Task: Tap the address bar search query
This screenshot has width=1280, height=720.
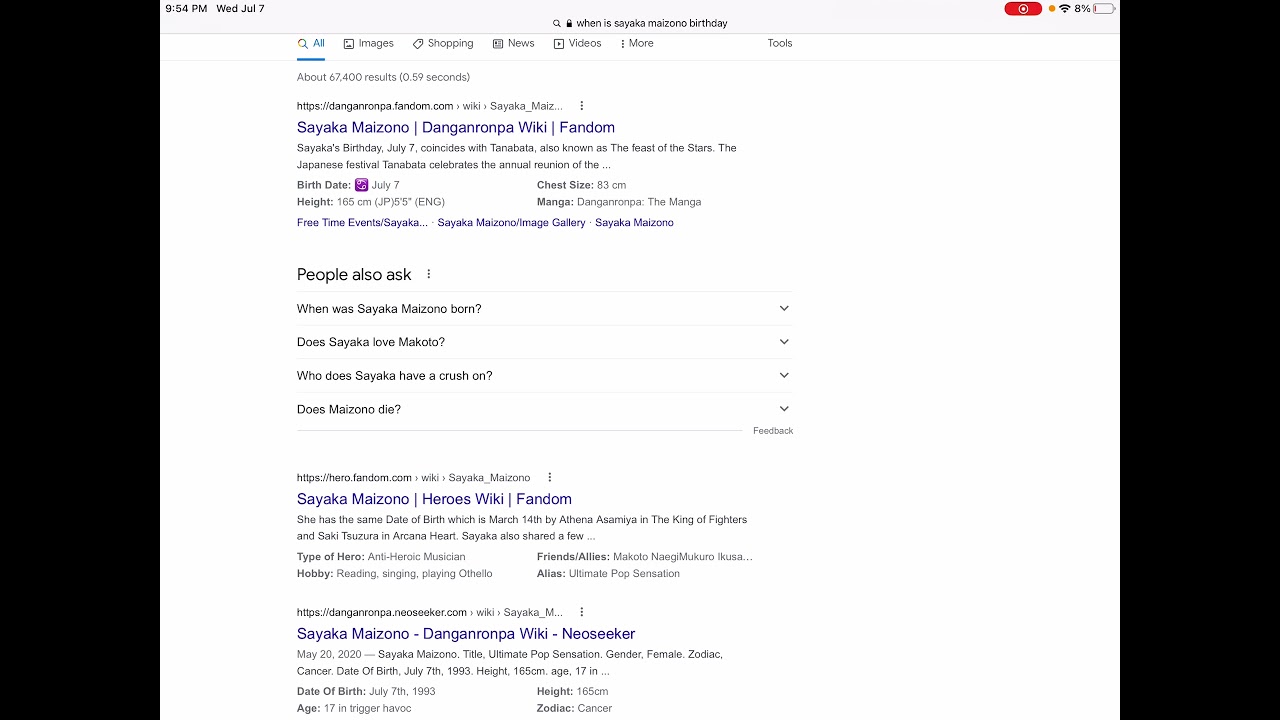Action: click(652, 23)
